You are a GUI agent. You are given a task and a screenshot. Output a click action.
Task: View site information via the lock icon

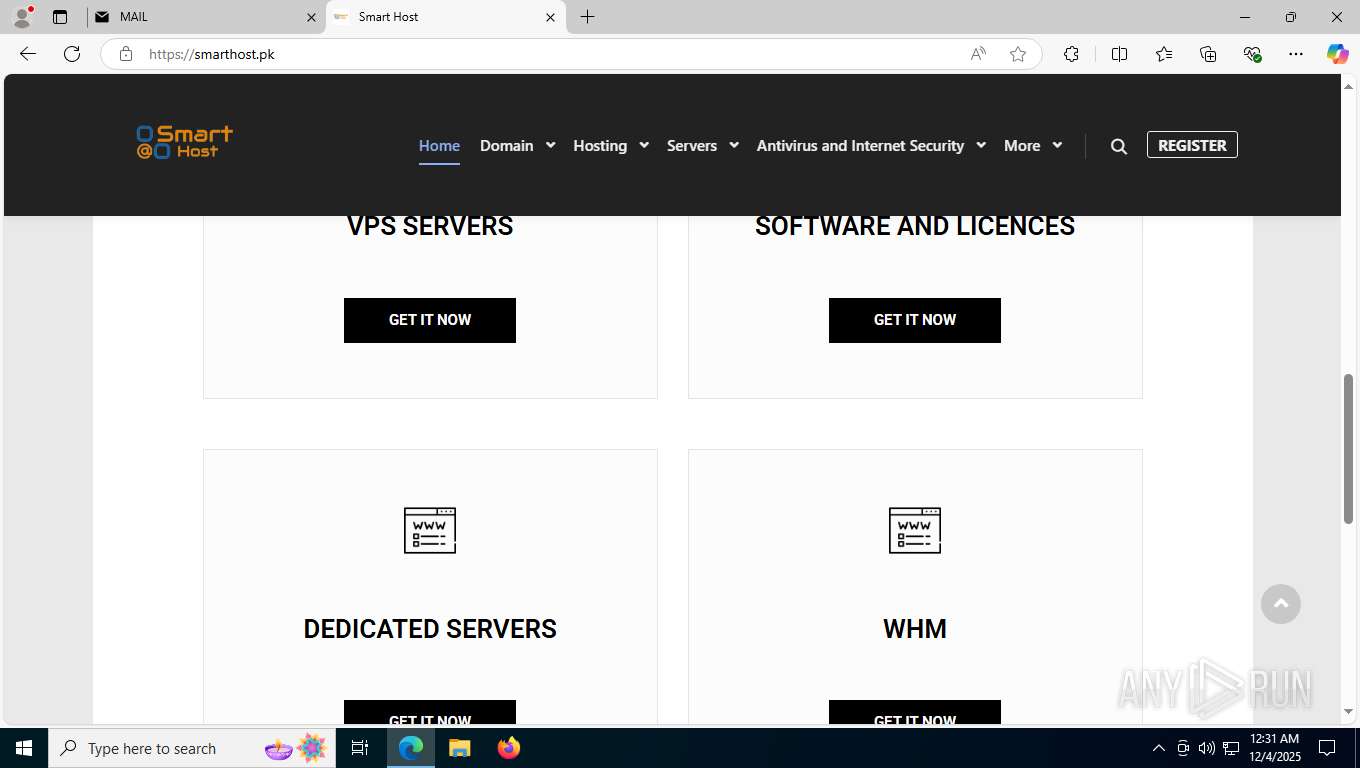pyautogui.click(x=126, y=54)
